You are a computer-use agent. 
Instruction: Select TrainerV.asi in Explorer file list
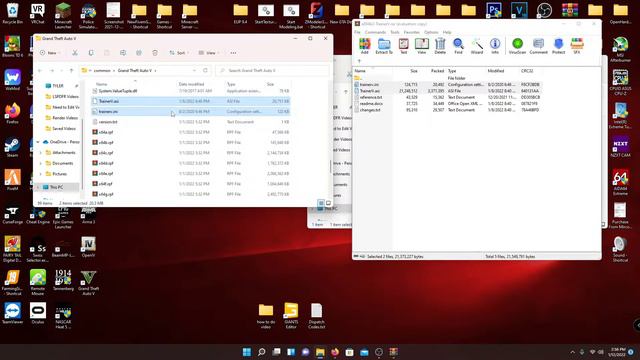pyautogui.click(x=191, y=101)
